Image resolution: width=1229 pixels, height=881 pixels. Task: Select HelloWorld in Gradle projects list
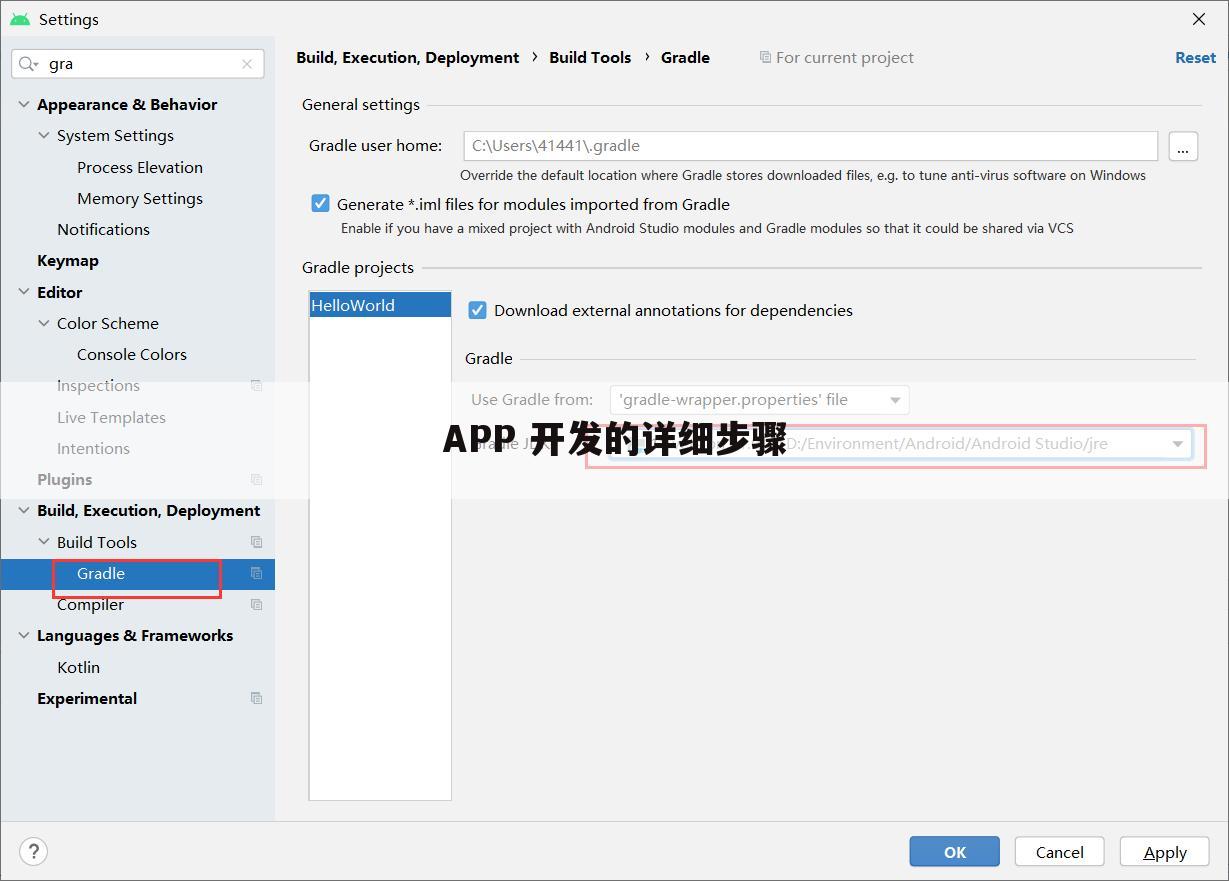click(380, 306)
